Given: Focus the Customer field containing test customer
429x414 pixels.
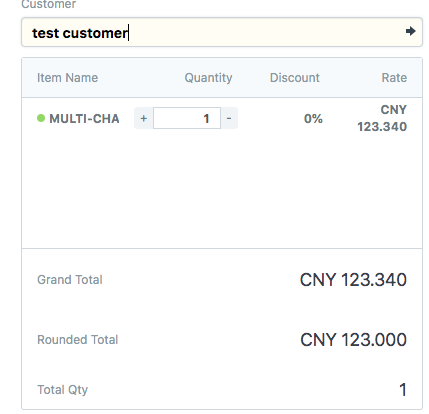Looking at the screenshot, I should coord(222,32).
